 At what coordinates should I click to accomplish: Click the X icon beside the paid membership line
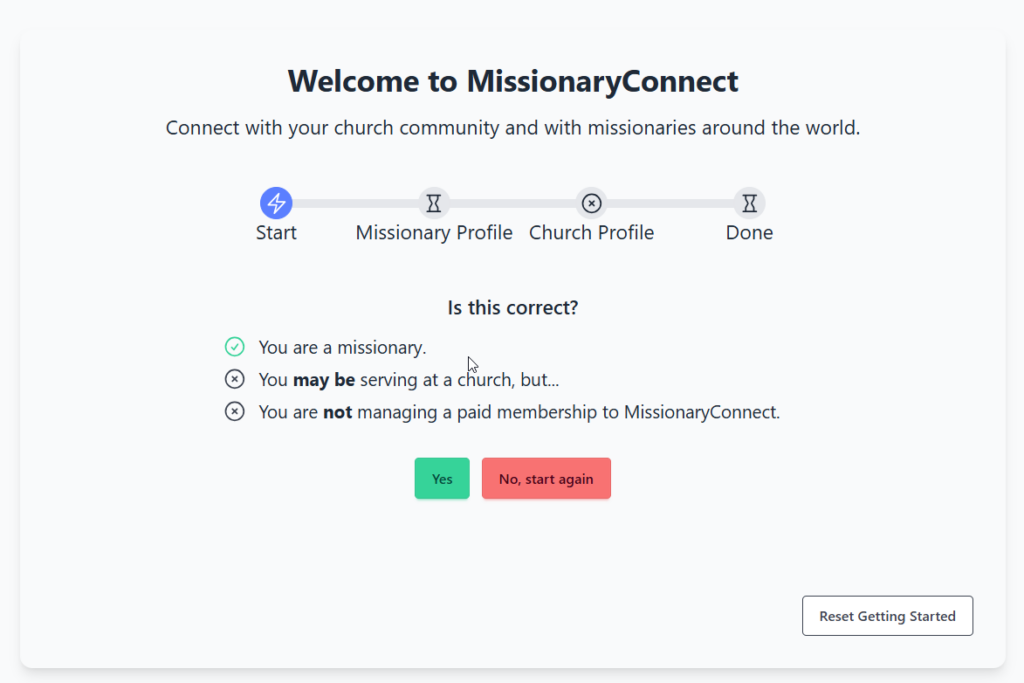coord(234,411)
